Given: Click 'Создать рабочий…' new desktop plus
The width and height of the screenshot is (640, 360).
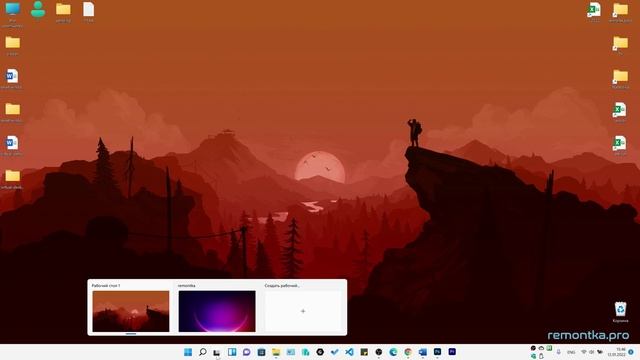Looking at the screenshot, I should [x=303, y=311].
